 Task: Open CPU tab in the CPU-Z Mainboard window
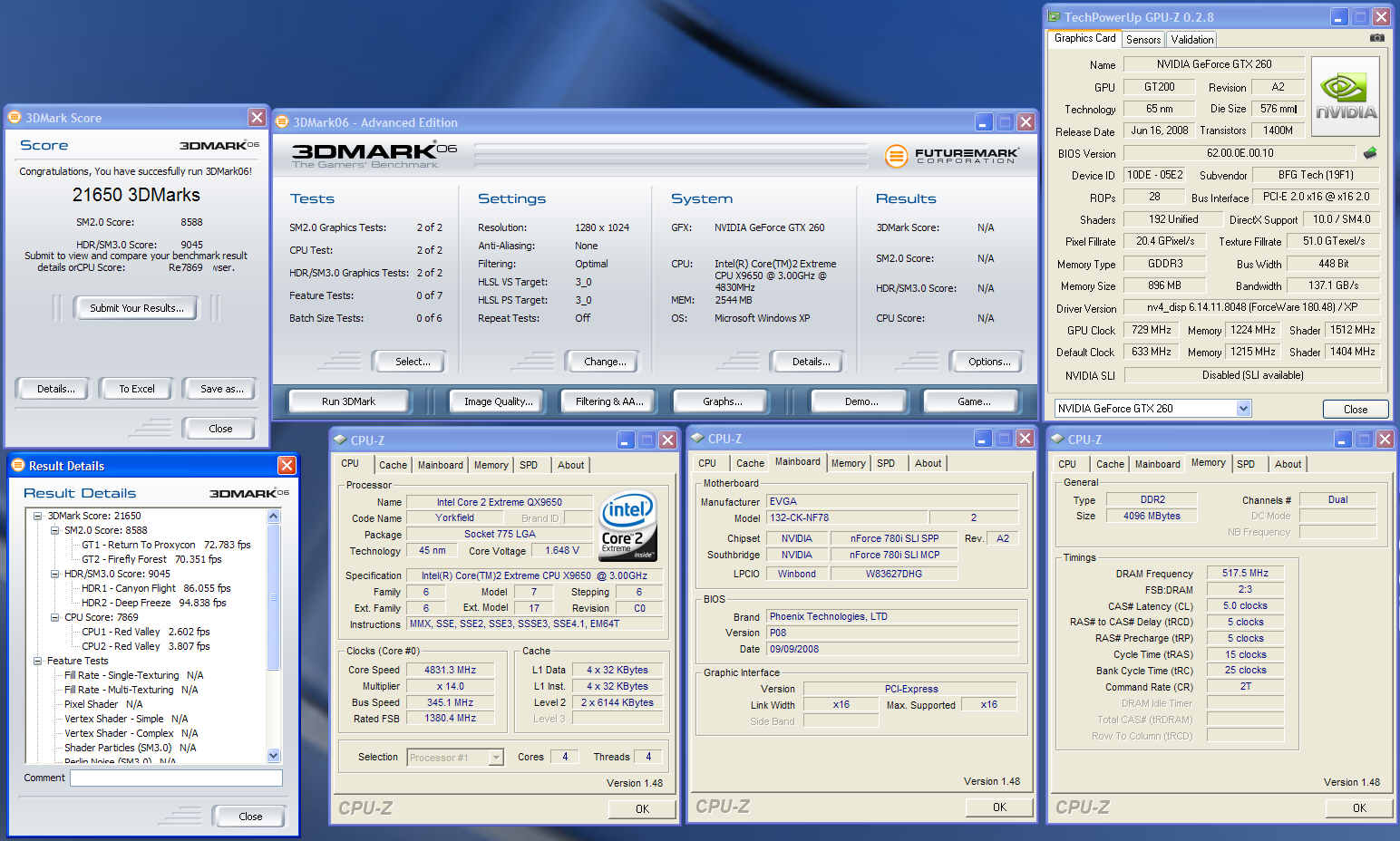707,463
